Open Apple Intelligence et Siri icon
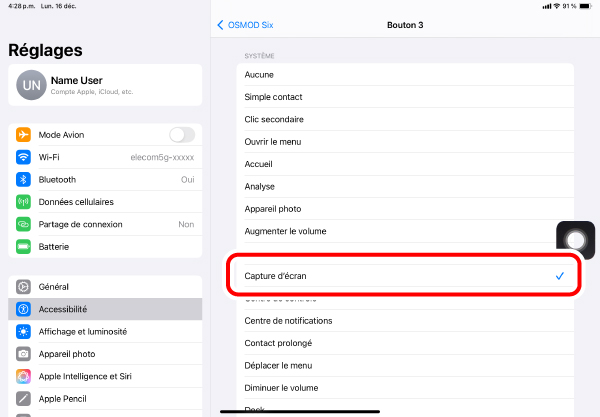 (x=24, y=376)
